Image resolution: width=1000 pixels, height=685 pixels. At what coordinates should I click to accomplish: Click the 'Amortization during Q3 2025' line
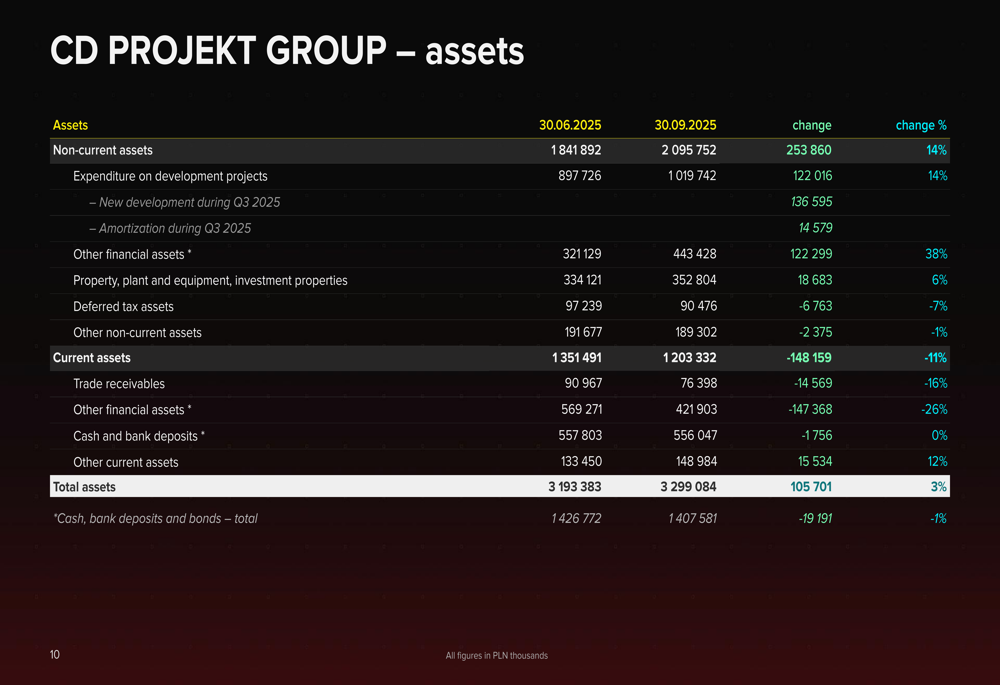pos(170,228)
